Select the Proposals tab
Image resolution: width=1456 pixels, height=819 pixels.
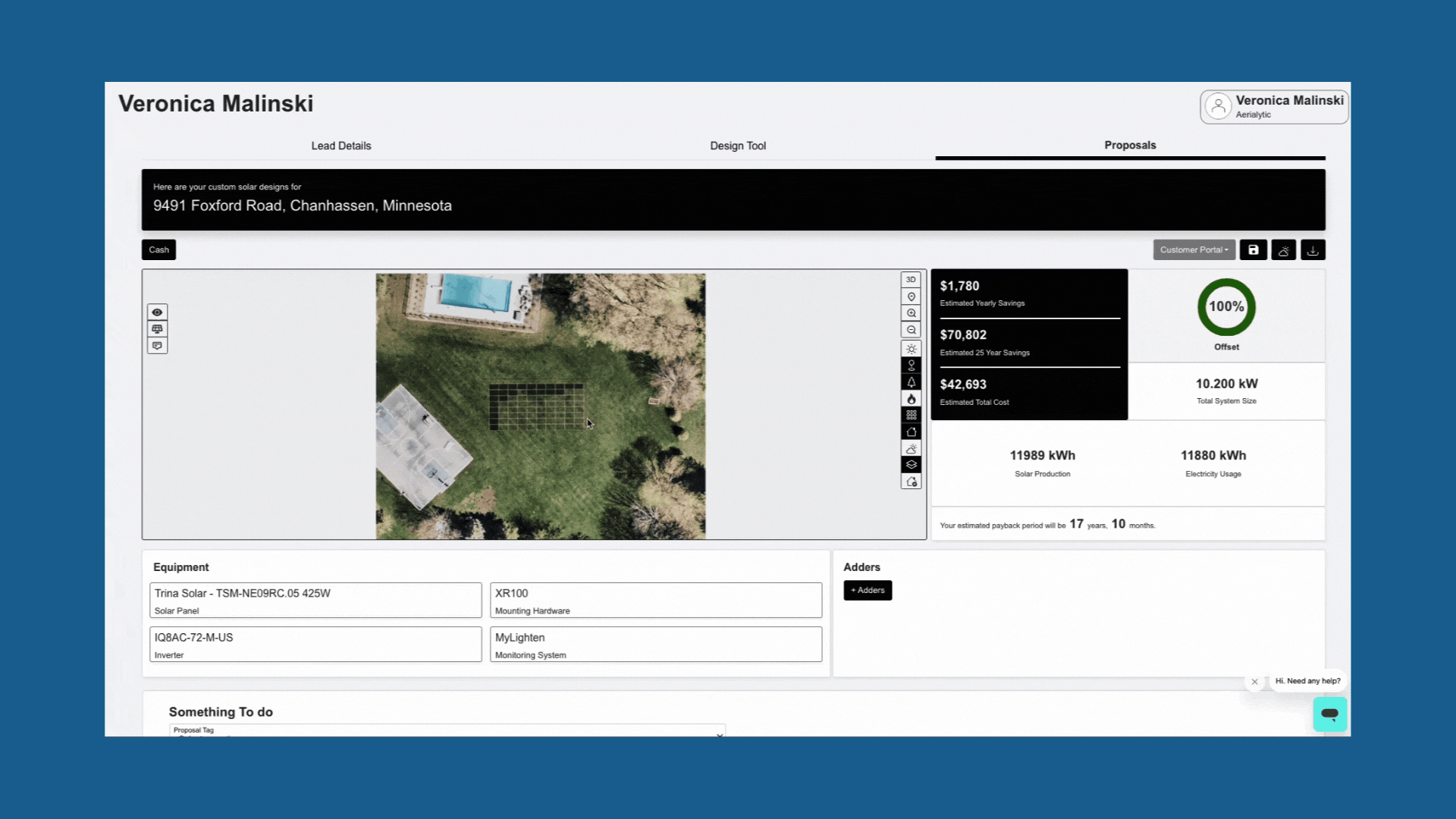click(x=1130, y=145)
